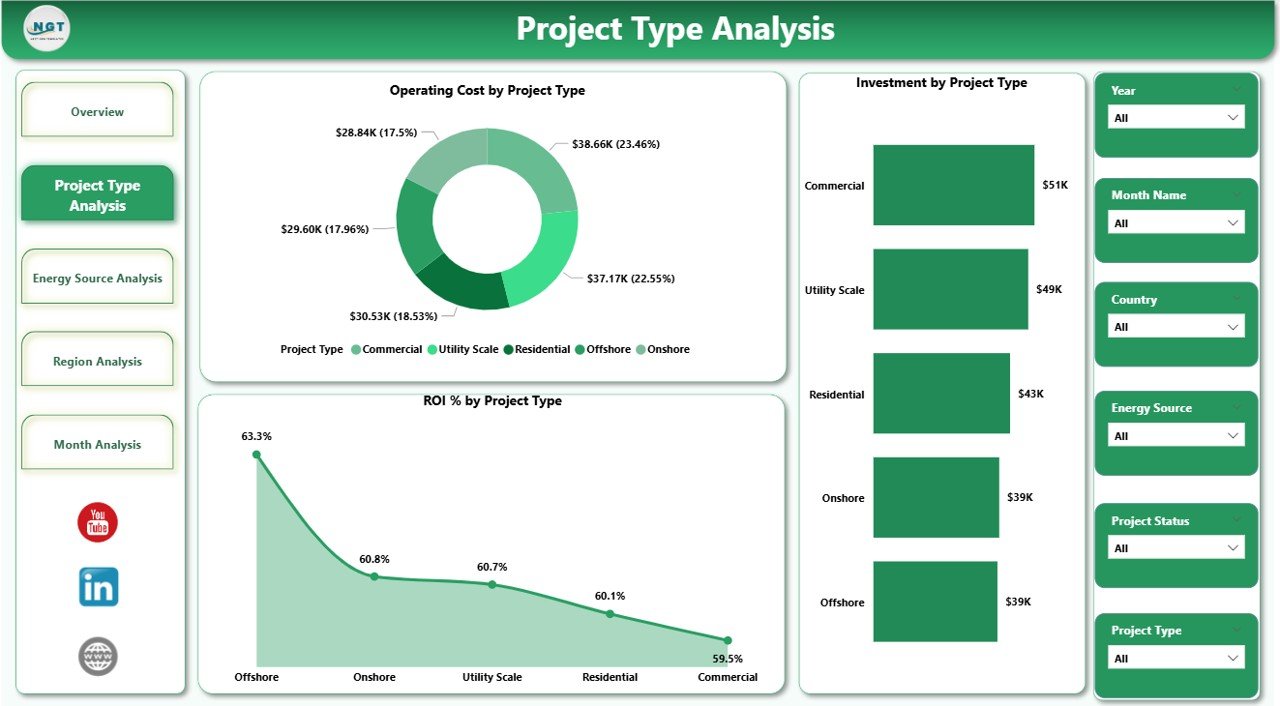The width and height of the screenshot is (1280, 706).
Task: Expand the Year slicer dropdown
Action: coord(1235,117)
